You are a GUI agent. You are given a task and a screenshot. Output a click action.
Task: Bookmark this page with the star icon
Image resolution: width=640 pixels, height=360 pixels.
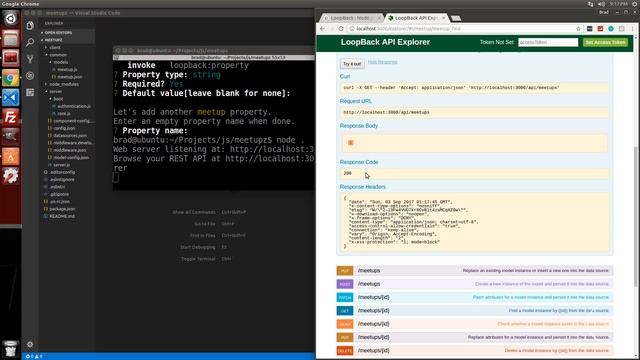[x=578, y=29]
